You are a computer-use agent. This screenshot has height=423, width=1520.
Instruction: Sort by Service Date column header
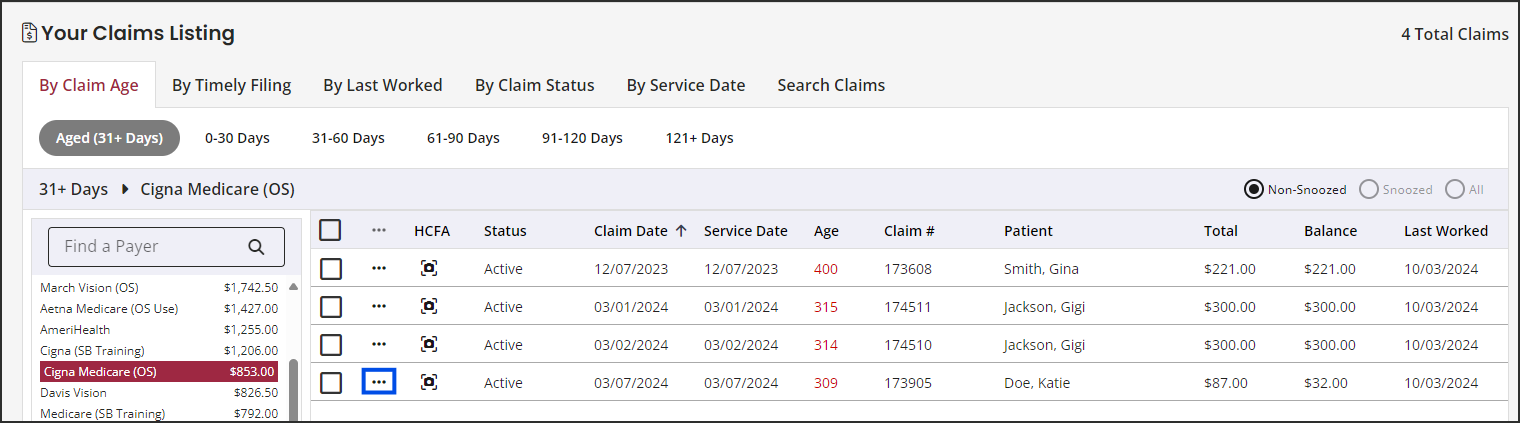745,230
